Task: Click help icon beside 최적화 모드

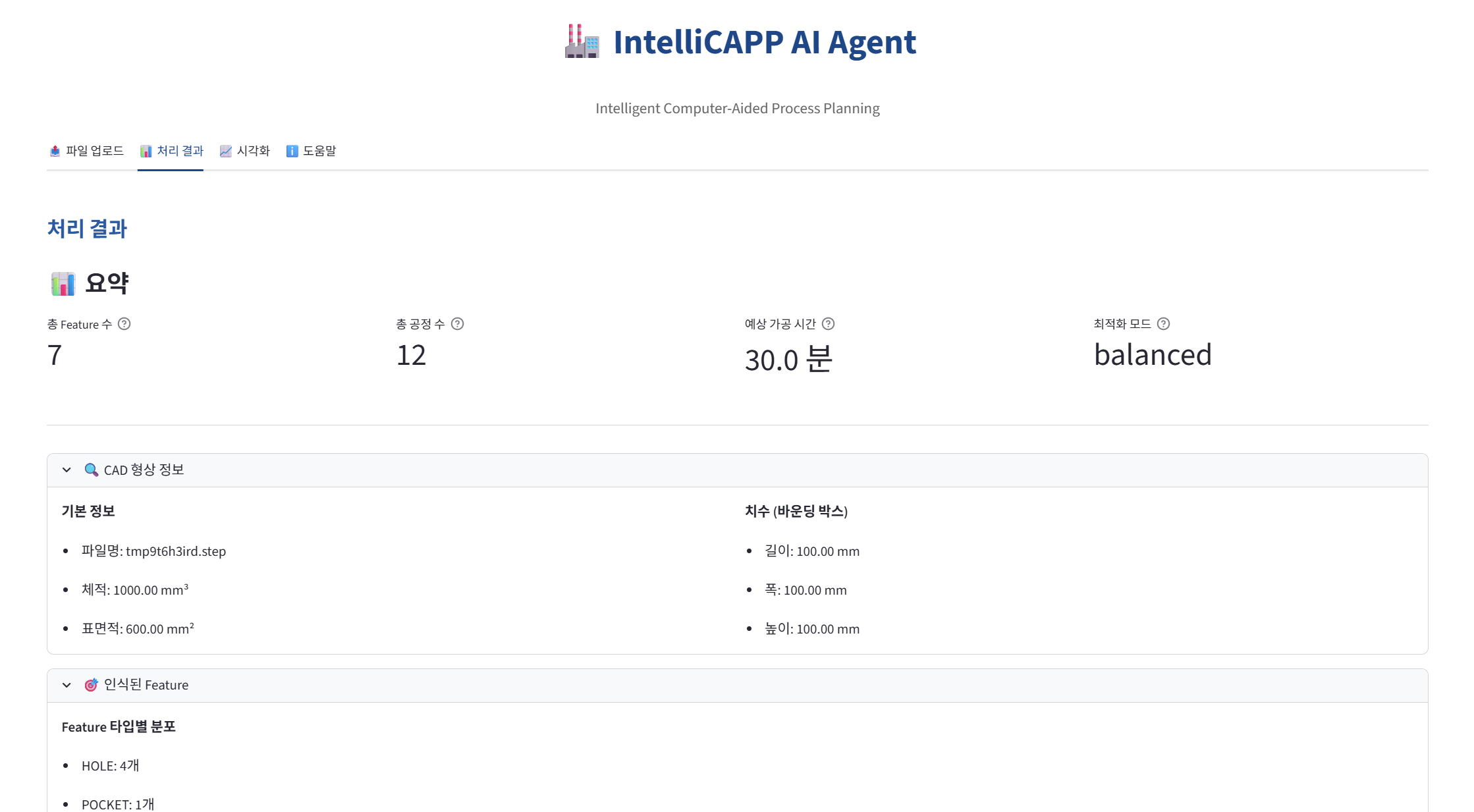Action: (1164, 324)
